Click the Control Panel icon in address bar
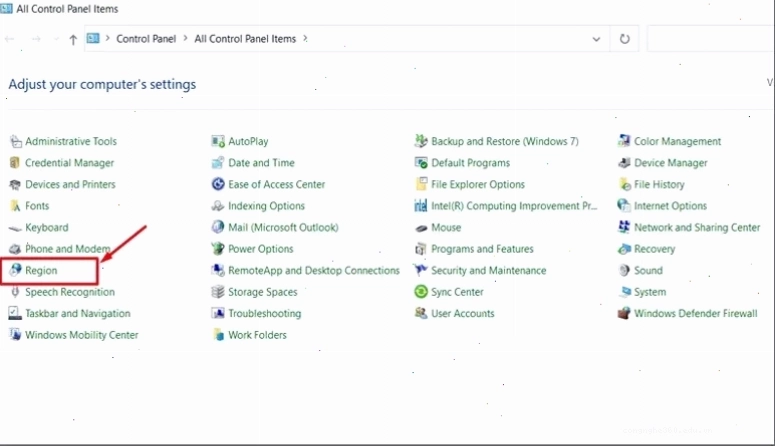The width and height of the screenshot is (775, 447). (x=93, y=38)
